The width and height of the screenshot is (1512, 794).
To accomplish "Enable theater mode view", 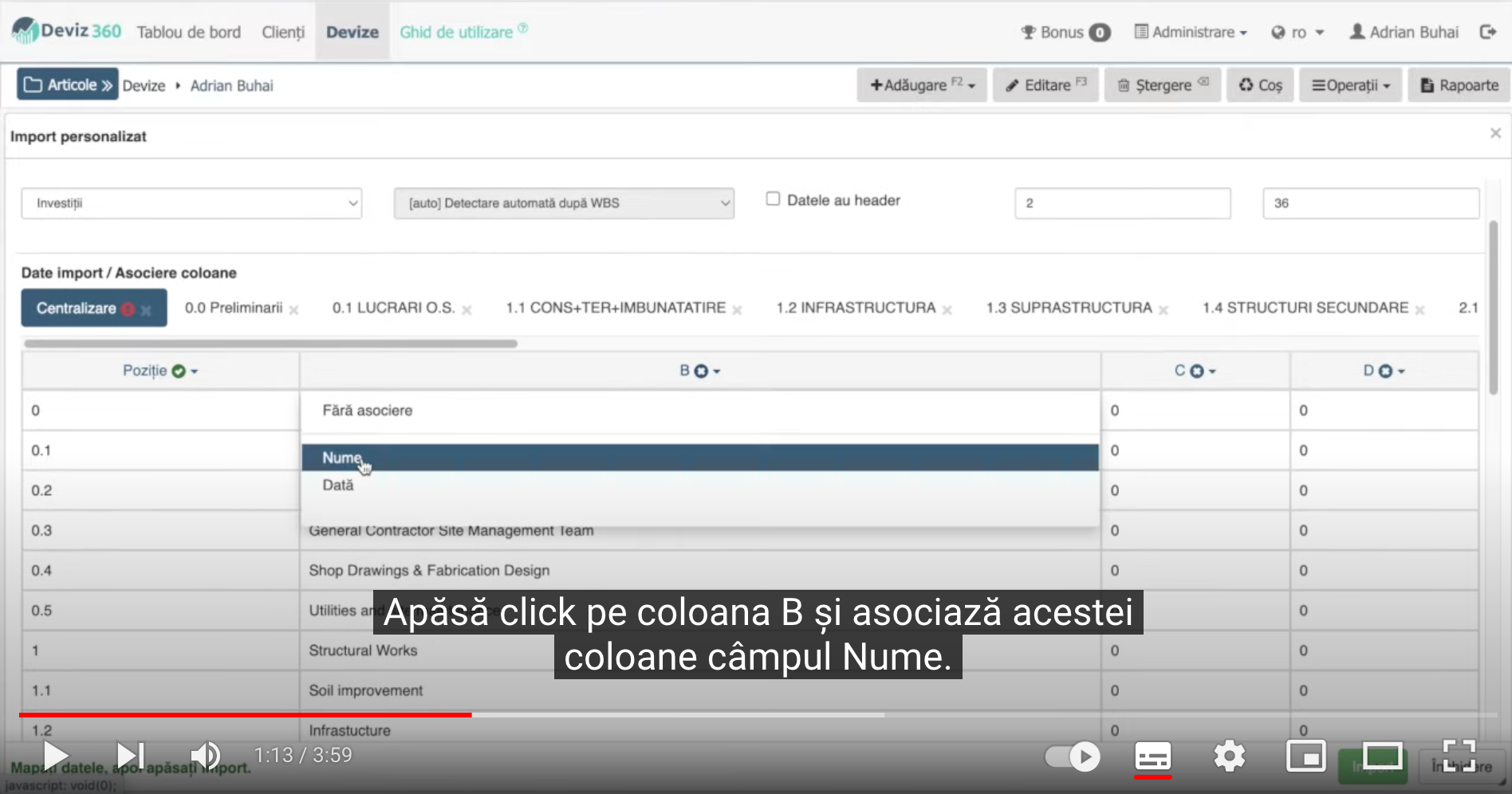I will (1382, 756).
